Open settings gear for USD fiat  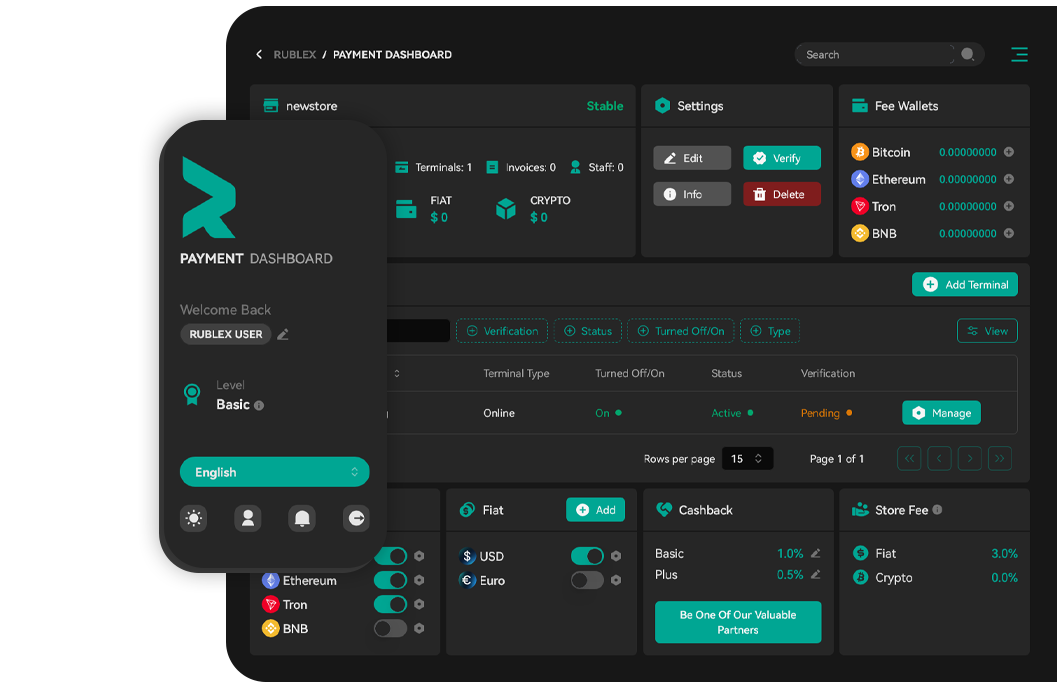click(x=615, y=556)
